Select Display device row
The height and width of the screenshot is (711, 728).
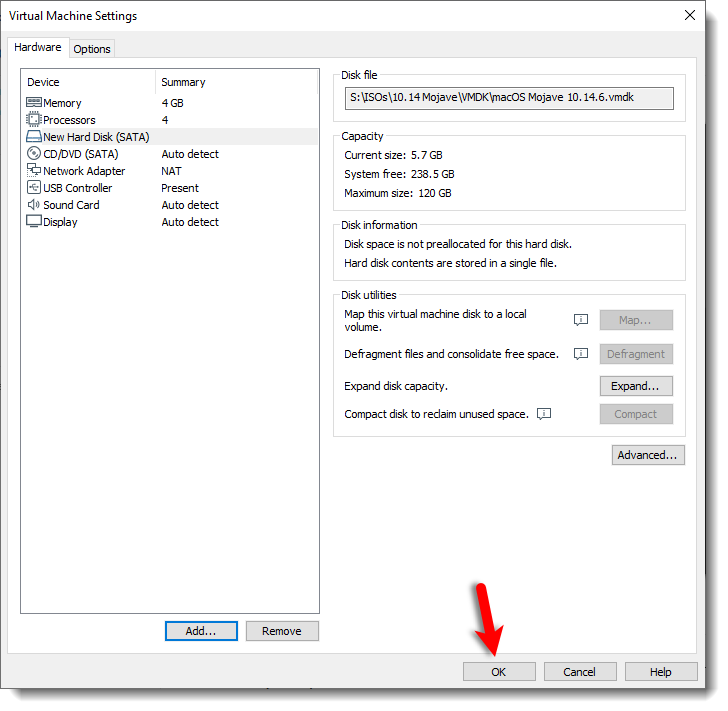[171, 222]
